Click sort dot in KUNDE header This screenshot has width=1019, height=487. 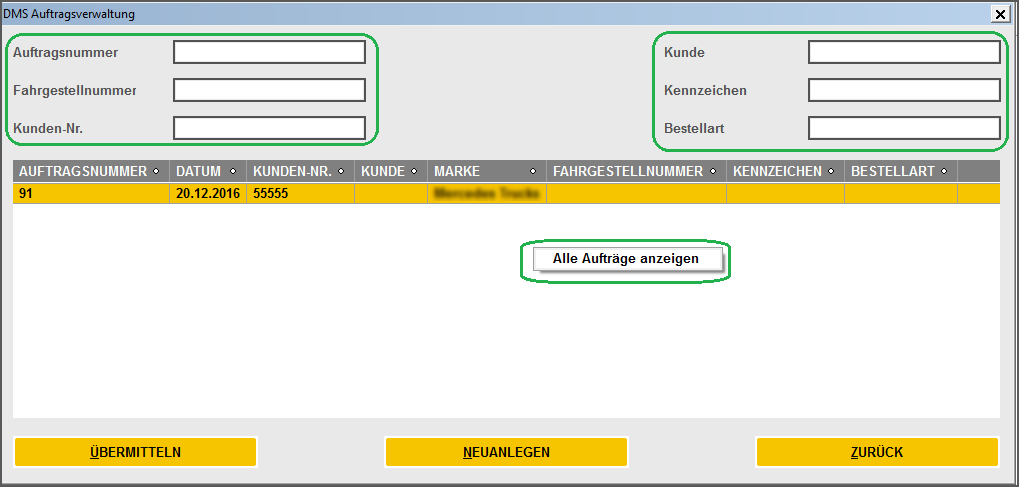pyautogui.click(x=415, y=172)
